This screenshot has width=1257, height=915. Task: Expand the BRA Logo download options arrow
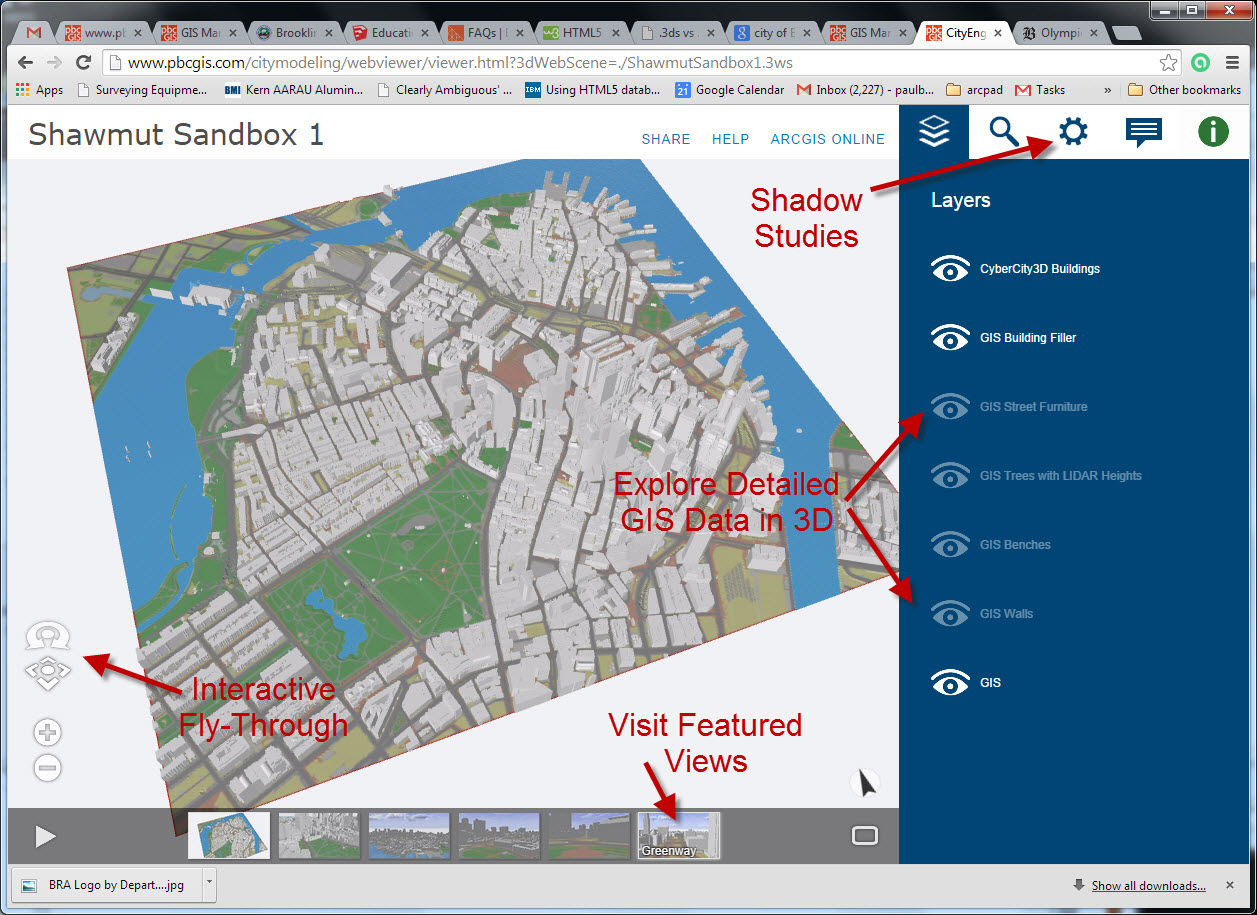click(208, 884)
